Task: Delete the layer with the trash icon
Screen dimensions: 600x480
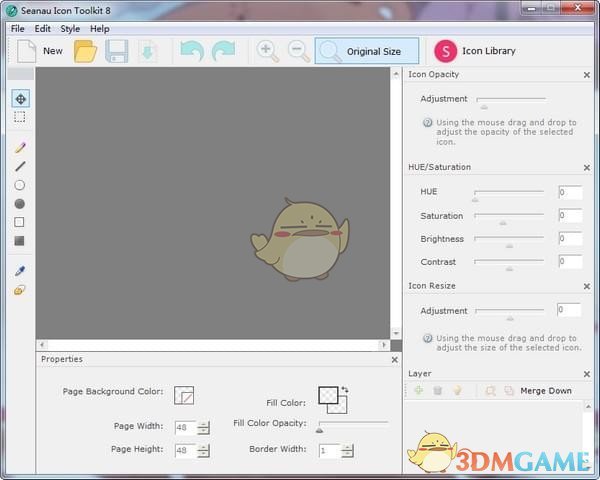Action: [x=438, y=390]
